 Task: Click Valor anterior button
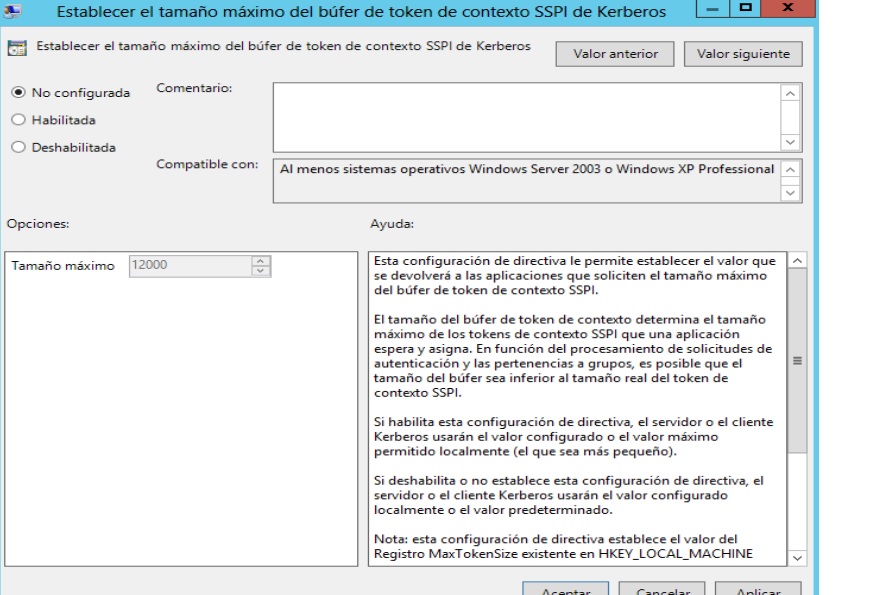click(x=615, y=54)
